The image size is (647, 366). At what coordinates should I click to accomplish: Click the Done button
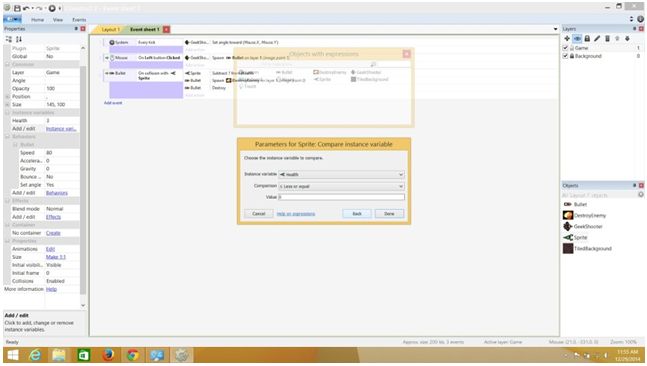tap(390, 214)
